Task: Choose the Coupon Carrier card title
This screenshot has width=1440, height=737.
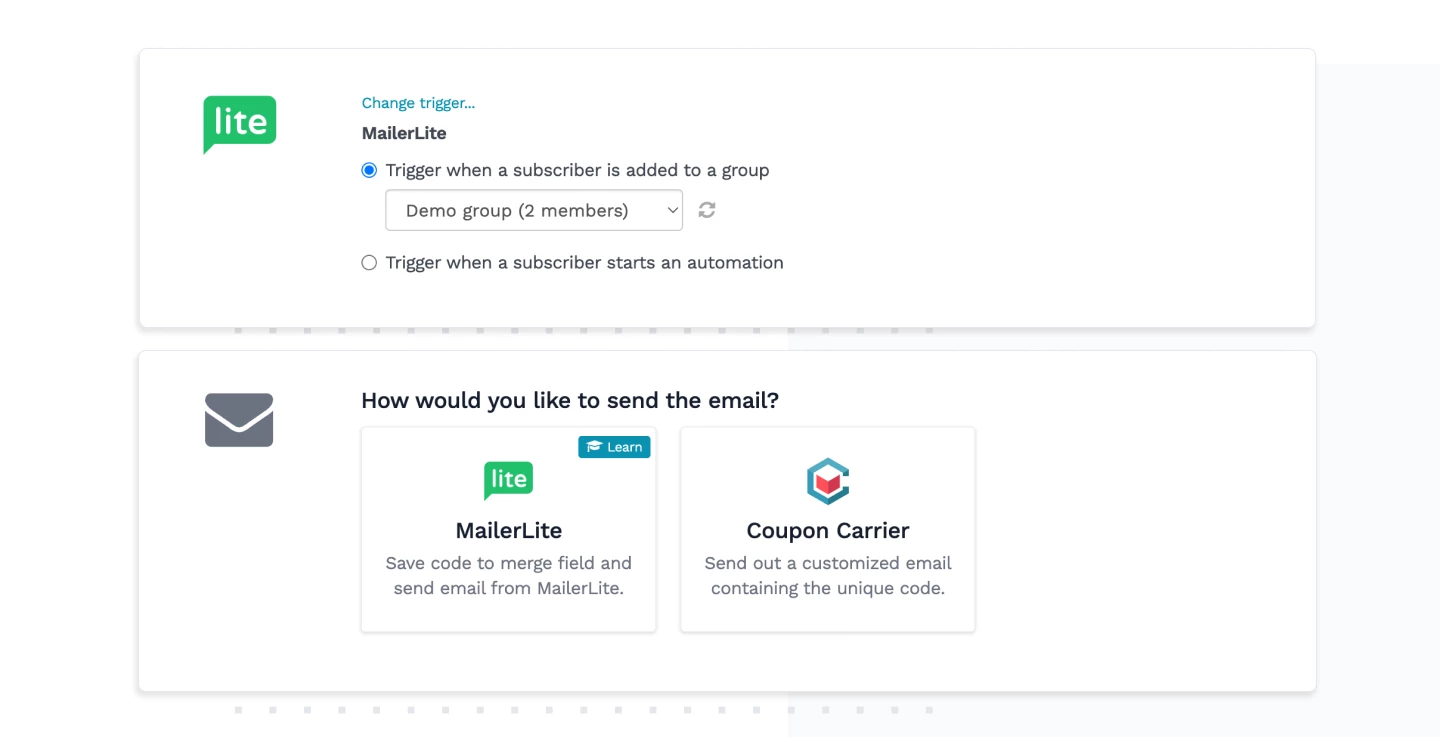Action: [828, 531]
